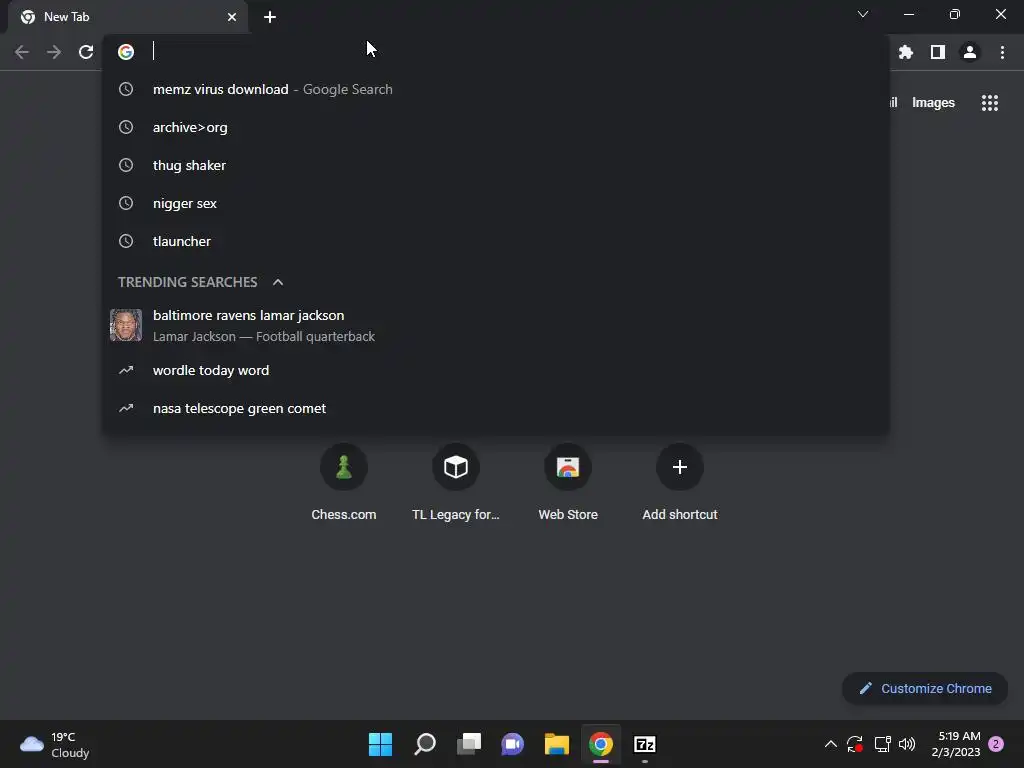
Task: Click the Chrome taskbar icon
Action: pyautogui.click(x=601, y=744)
